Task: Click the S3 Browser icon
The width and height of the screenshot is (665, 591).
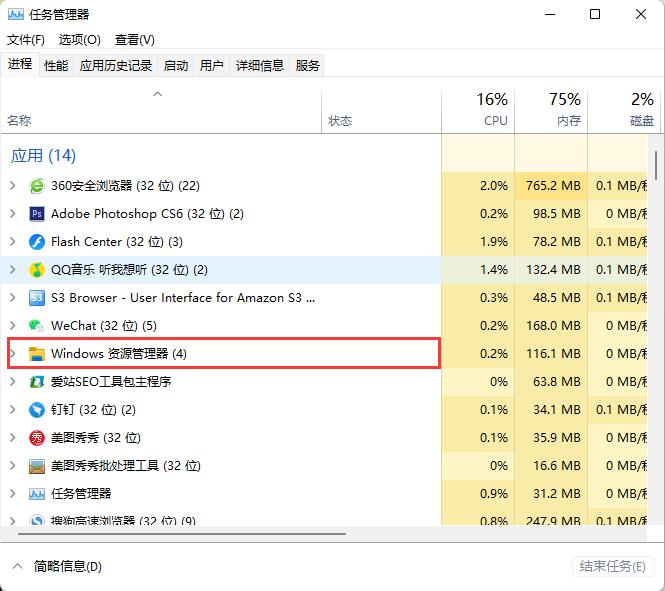Action: [x=37, y=298]
